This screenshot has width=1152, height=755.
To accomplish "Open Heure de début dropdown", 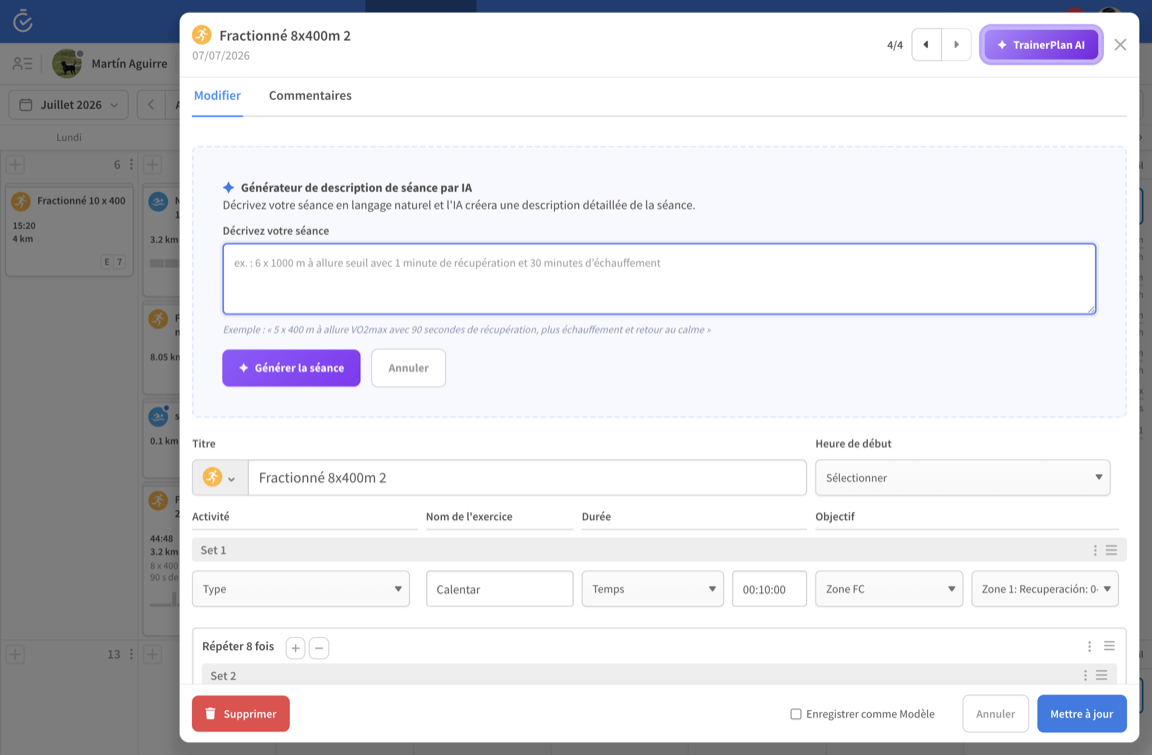I will tap(962, 477).
